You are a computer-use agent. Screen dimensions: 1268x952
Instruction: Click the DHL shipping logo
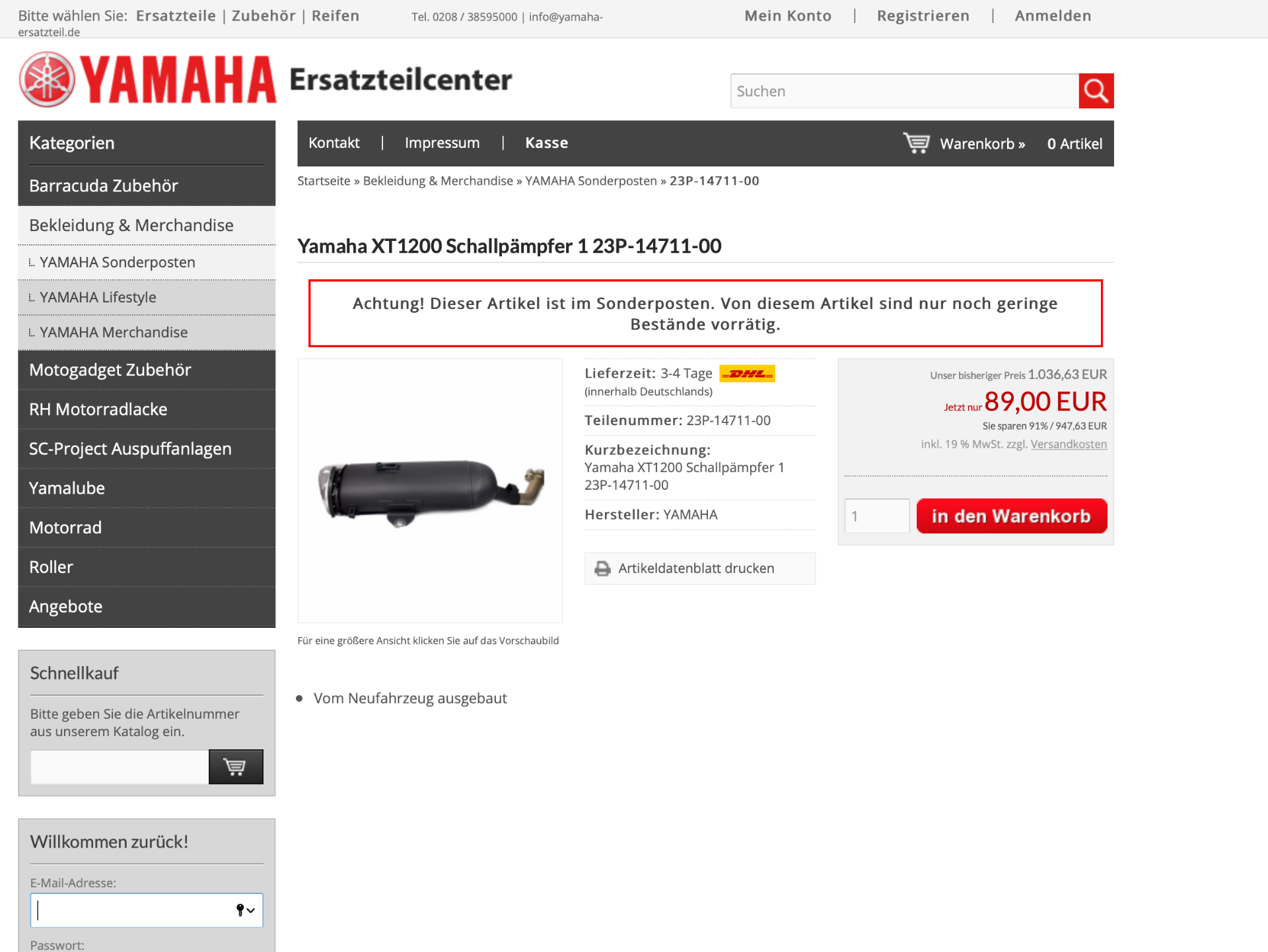pos(747,374)
